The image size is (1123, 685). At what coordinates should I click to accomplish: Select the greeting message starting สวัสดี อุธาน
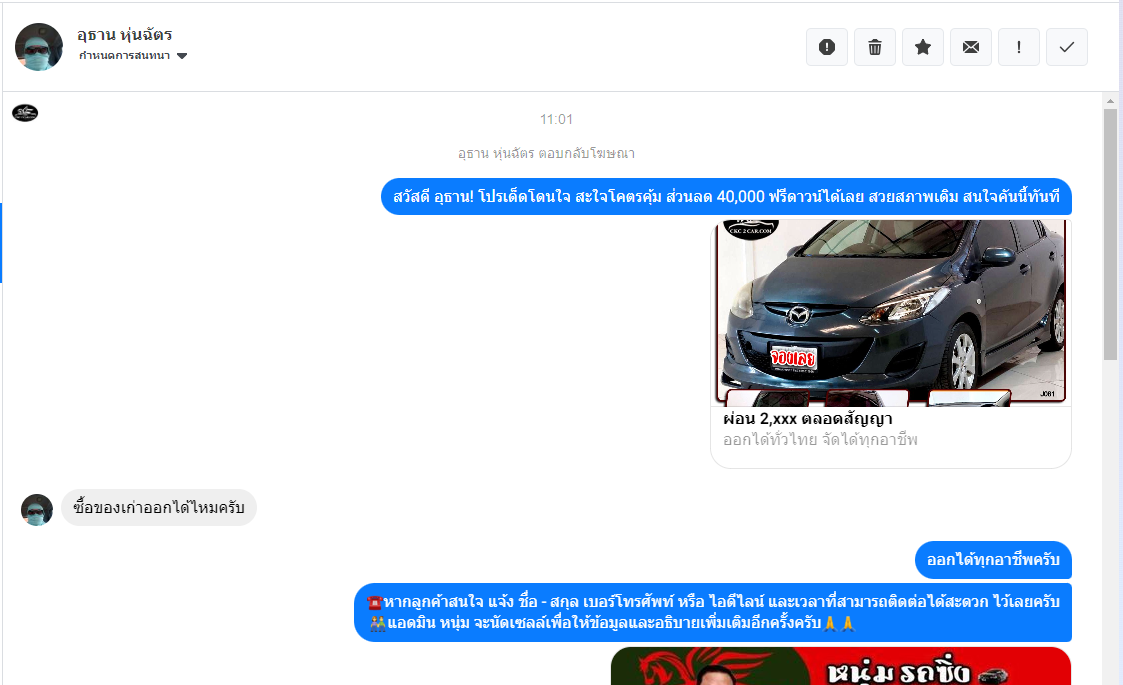[x=726, y=197]
